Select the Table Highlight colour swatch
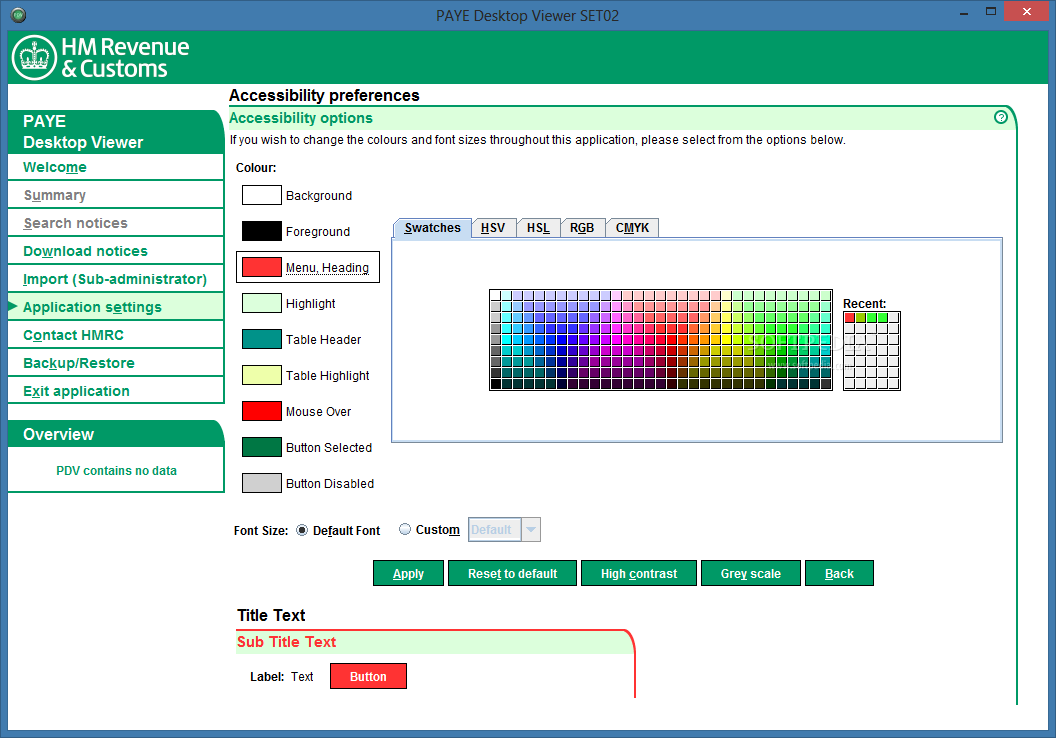1056x738 pixels. 262,375
